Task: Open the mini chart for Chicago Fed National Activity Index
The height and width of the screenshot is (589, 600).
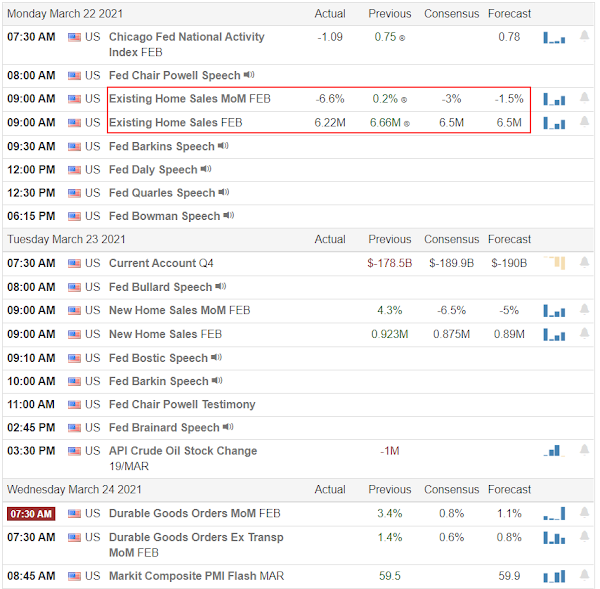Action: pos(554,38)
